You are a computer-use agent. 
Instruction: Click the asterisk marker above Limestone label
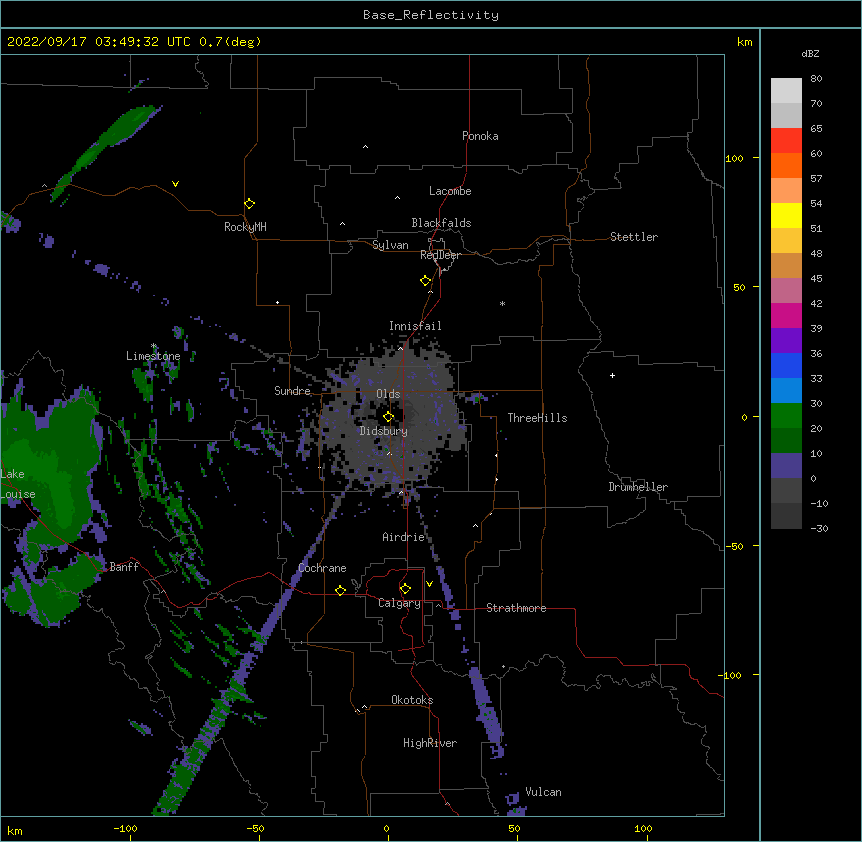click(154, 346)
